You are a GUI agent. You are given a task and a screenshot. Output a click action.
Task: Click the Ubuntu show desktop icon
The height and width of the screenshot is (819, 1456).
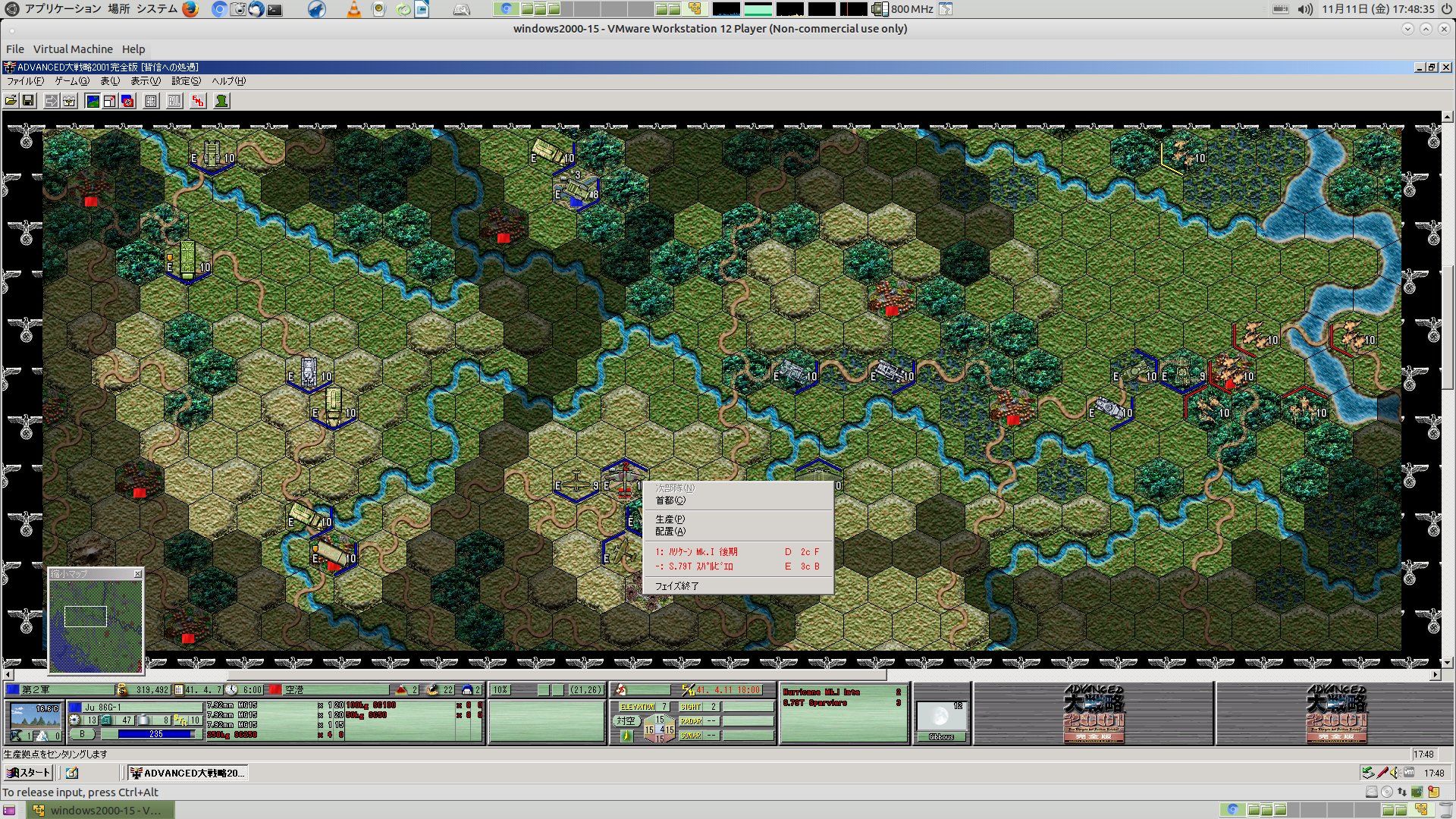pos(9,810)
